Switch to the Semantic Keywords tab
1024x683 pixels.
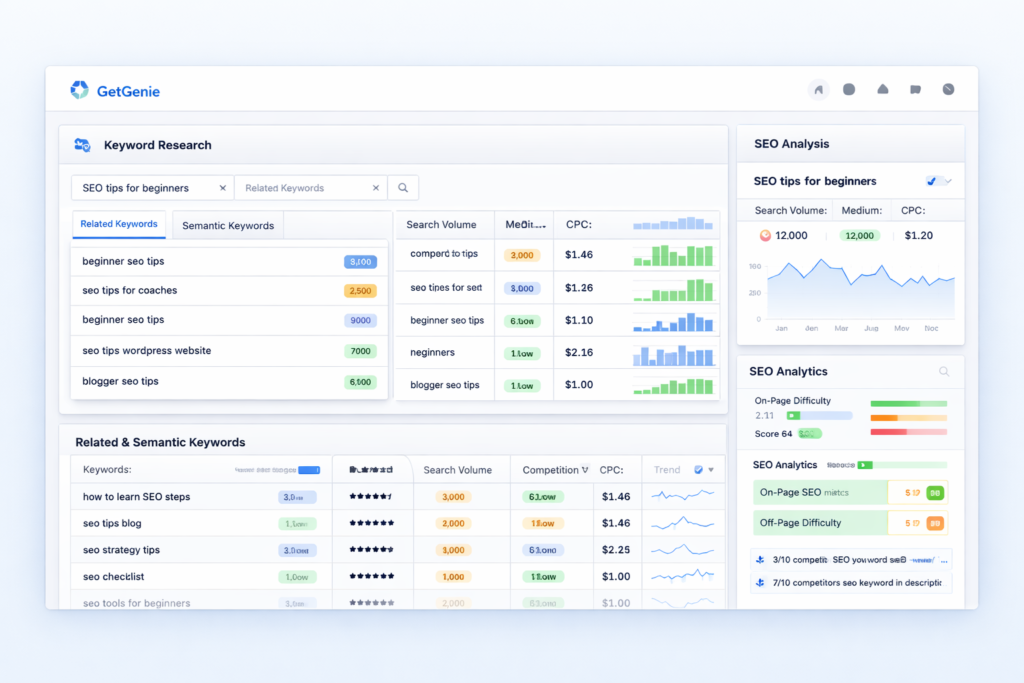tap(227, 225)
